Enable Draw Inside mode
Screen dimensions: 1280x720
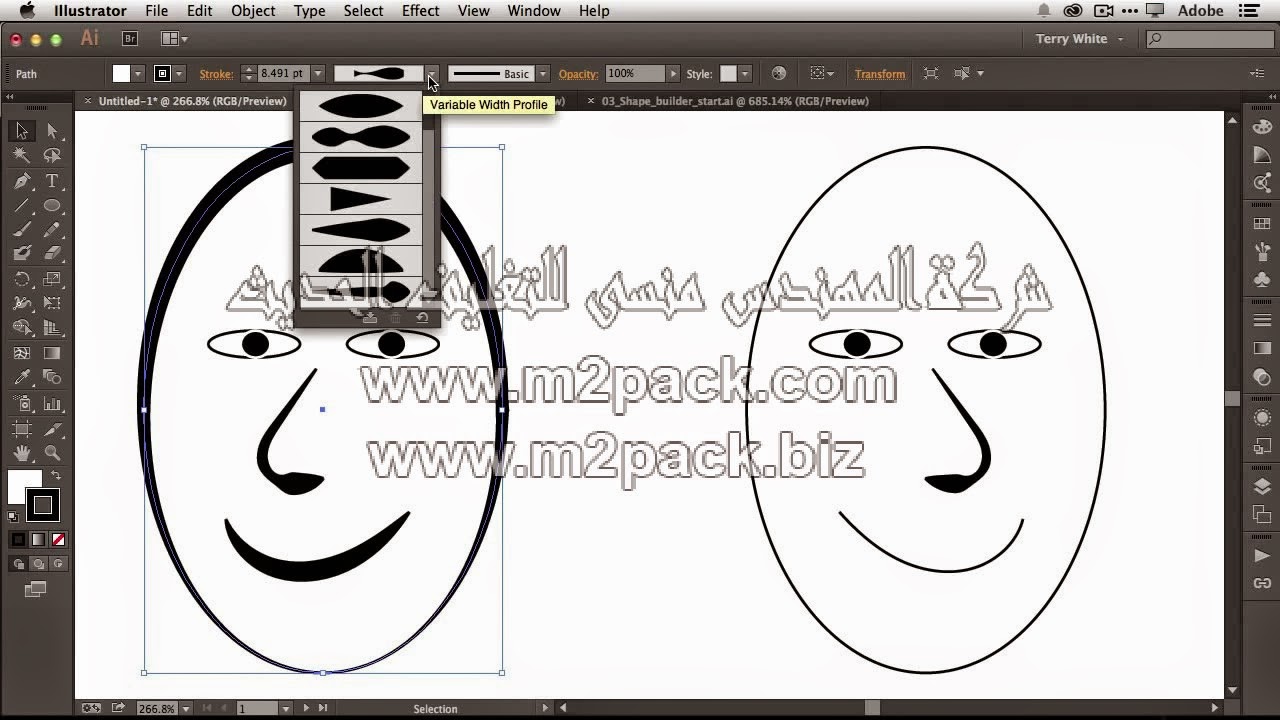(57, 564)
